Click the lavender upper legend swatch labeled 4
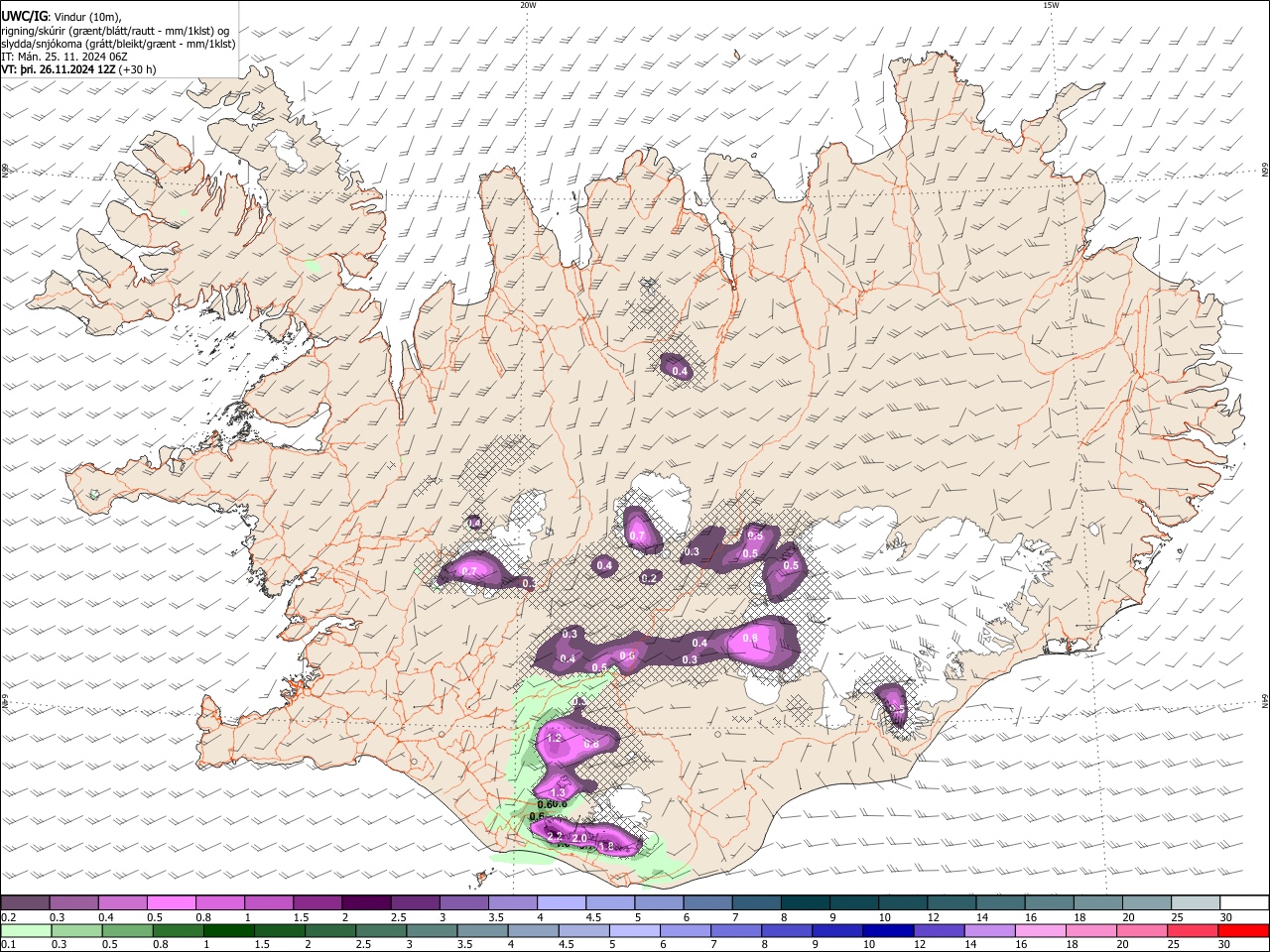Image resolution: width=1270 pixels, height=952 pixels. (560, 902)
